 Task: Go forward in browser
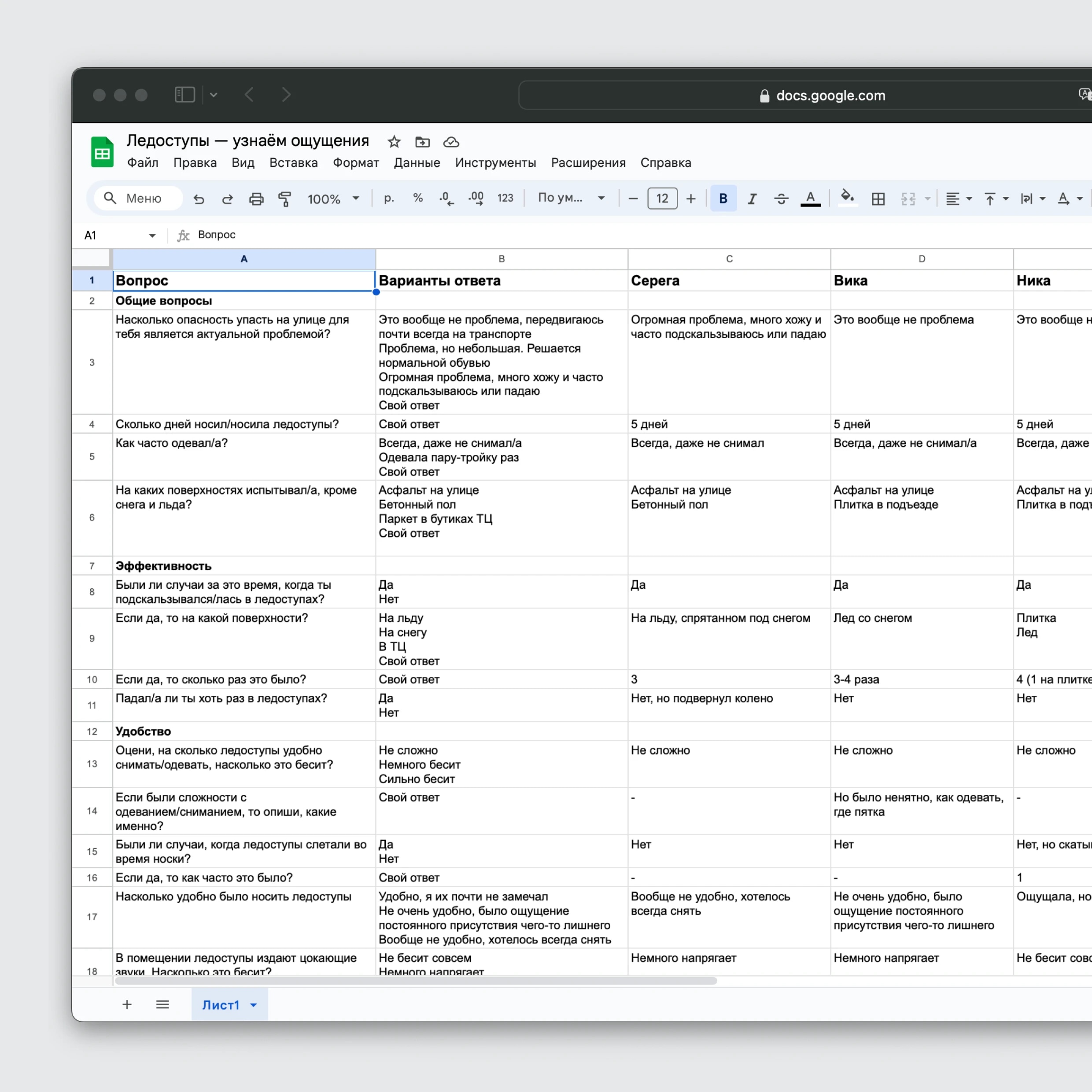(286, 94)
